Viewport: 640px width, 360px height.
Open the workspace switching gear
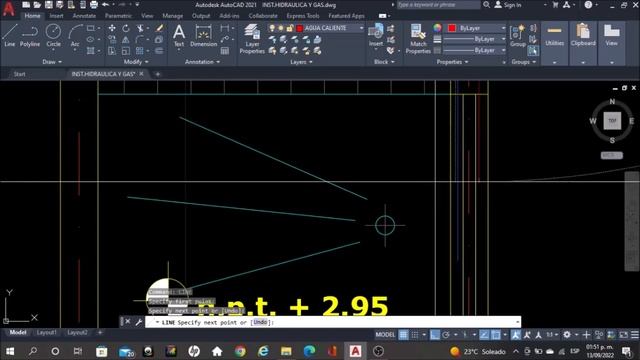(567, 335)
